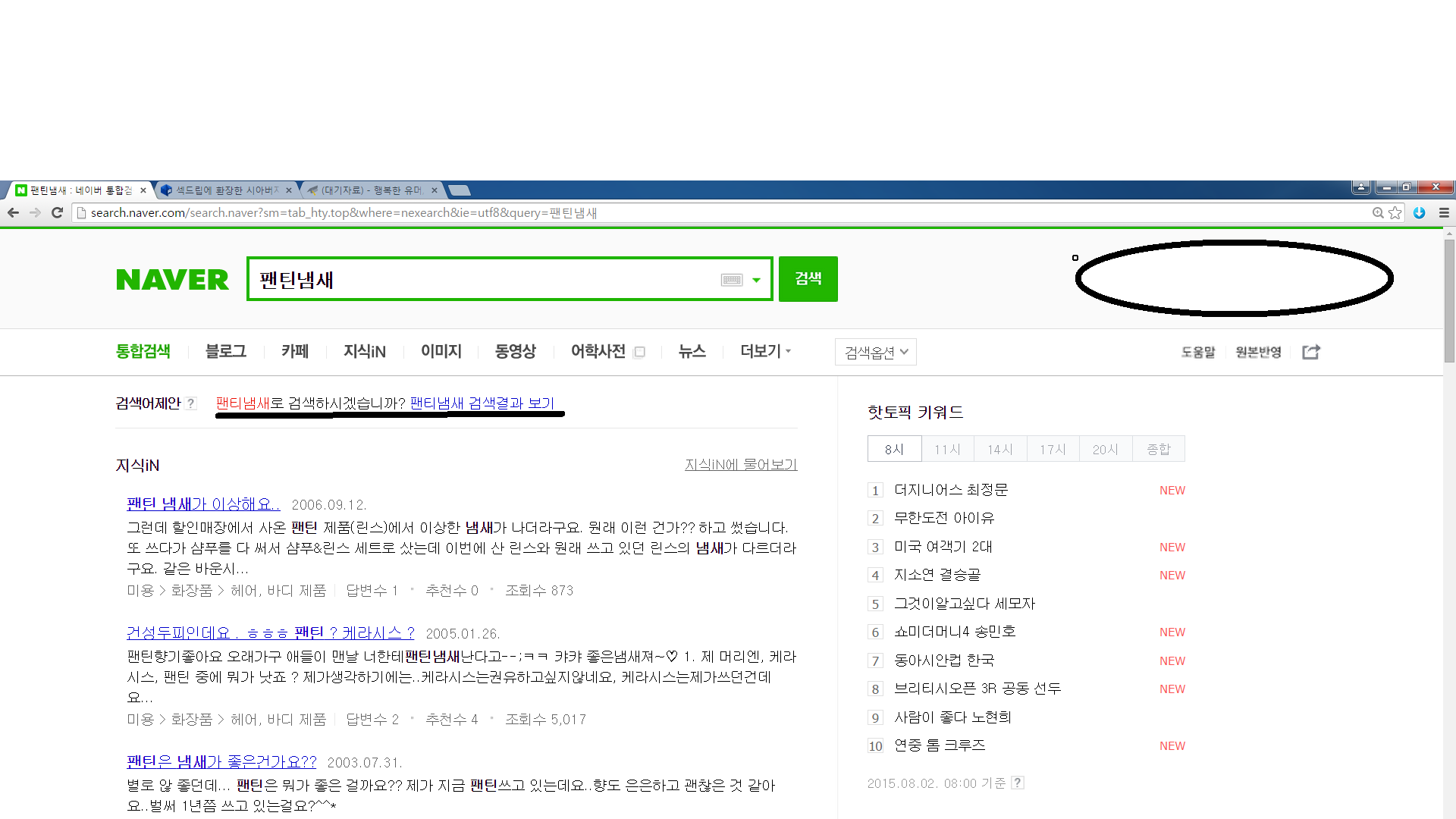Open '팬틴 냄새가 이상해요' result link

coord(203,504)
